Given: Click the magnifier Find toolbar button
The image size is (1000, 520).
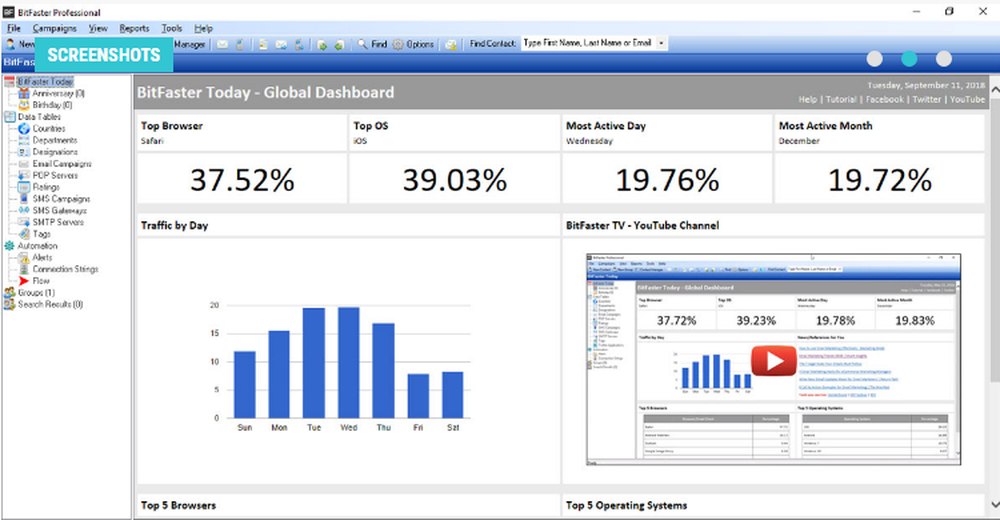Looking at the screenshot, I should (372, 44).
